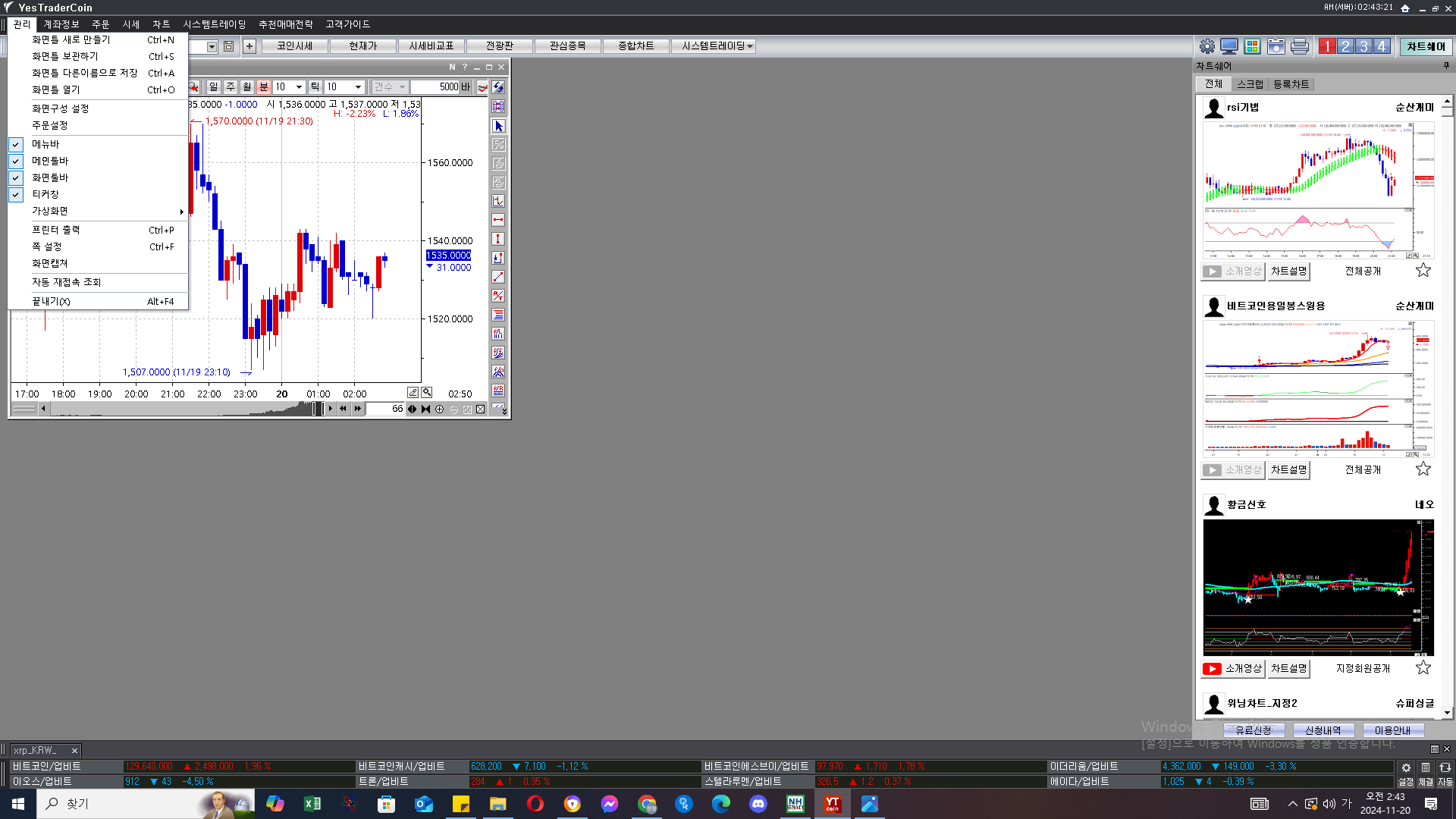Open the YT coin app in taskbar

[x=832, y=804]
